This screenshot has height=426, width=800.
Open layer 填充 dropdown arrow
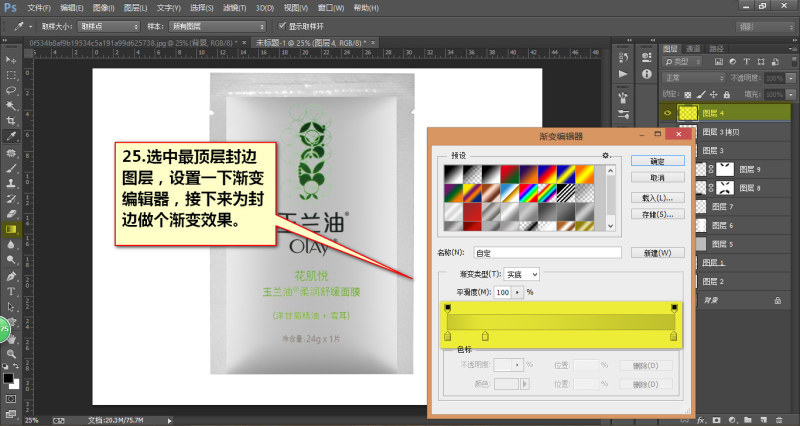pyautogui.click(x=791, y=95)
